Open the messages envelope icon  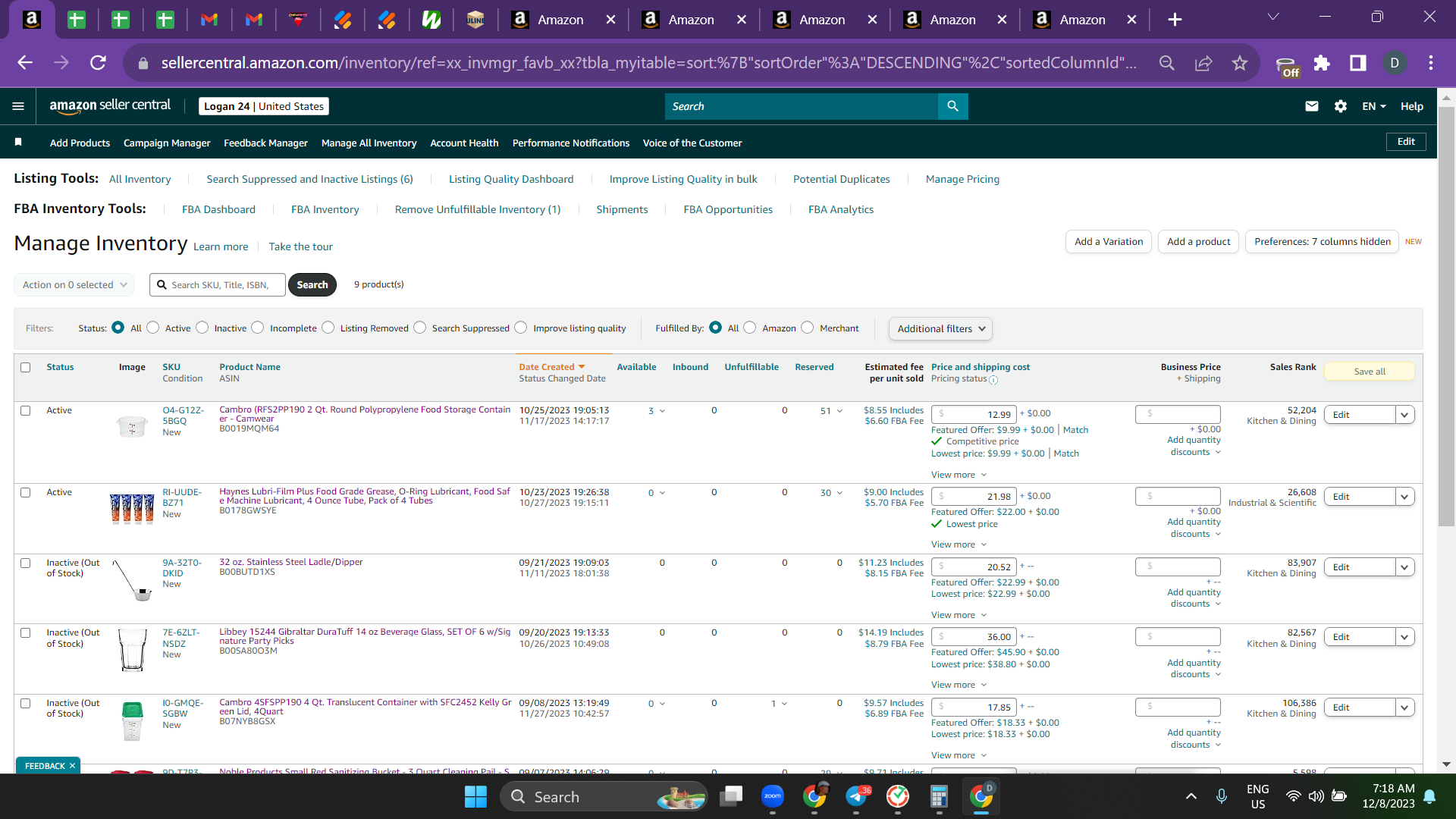1311,106
